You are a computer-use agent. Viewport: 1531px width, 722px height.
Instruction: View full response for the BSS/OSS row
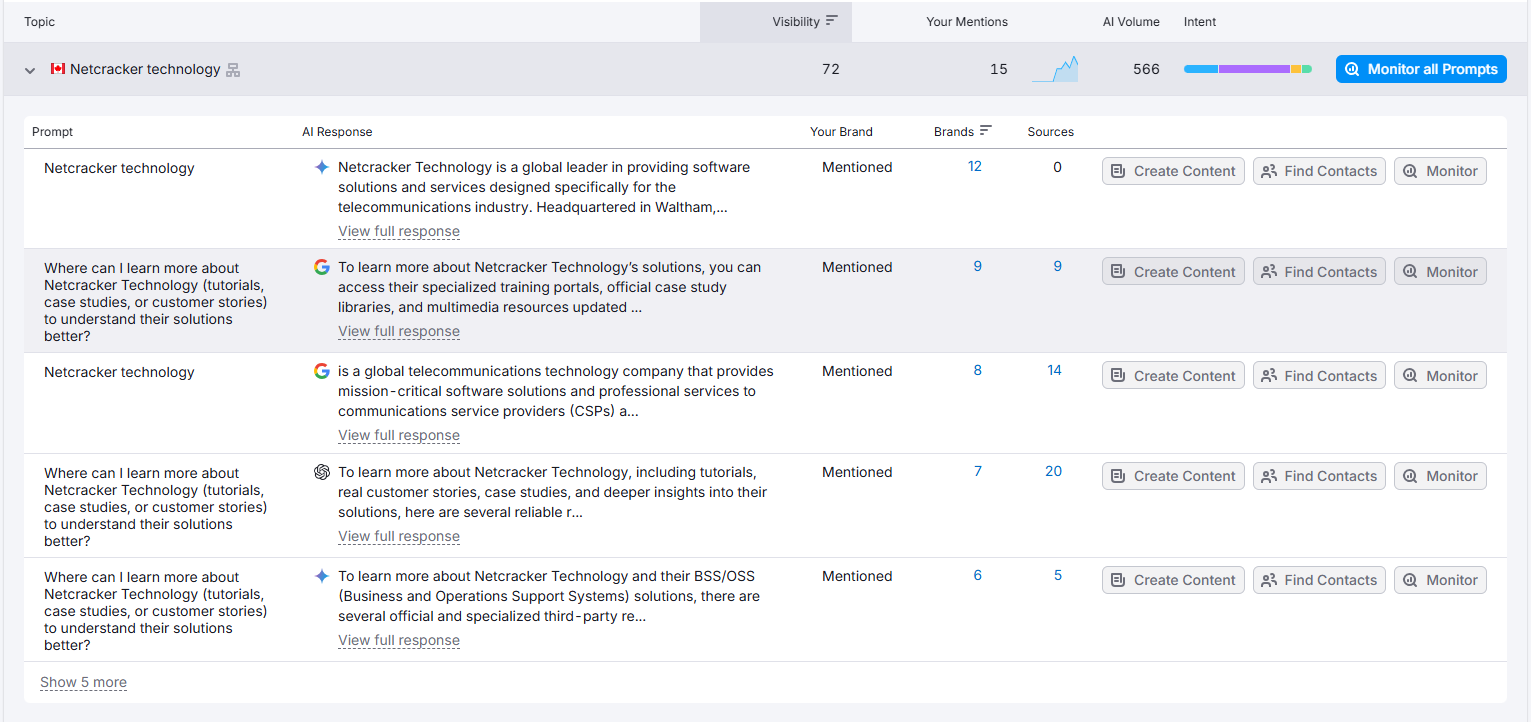pyautogui.click(x=399, y=640)
